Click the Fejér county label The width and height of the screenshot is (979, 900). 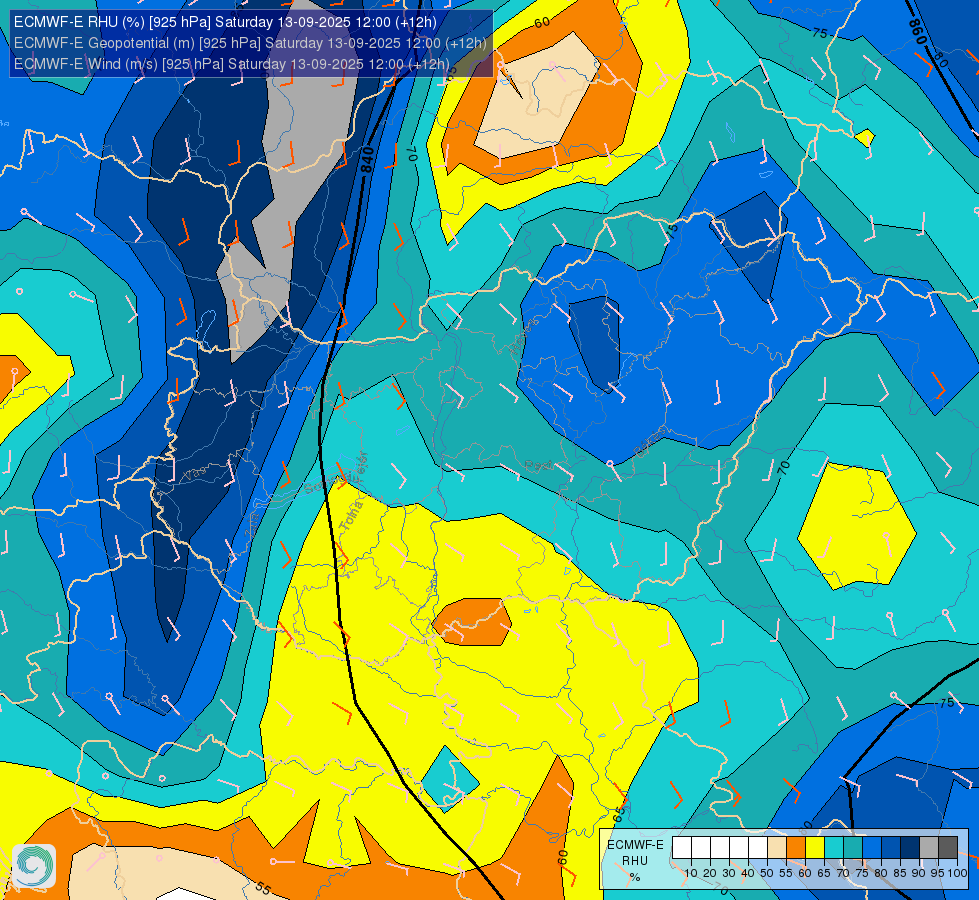(361, 468)
